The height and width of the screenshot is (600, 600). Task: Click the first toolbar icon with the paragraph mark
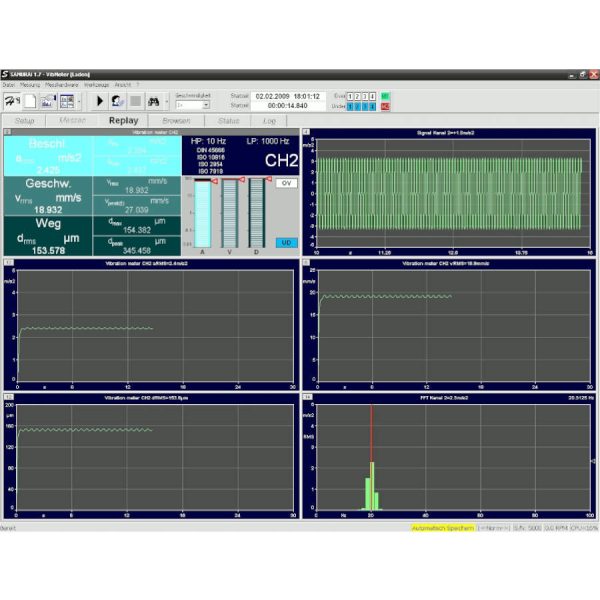click(x=12, y=101)
